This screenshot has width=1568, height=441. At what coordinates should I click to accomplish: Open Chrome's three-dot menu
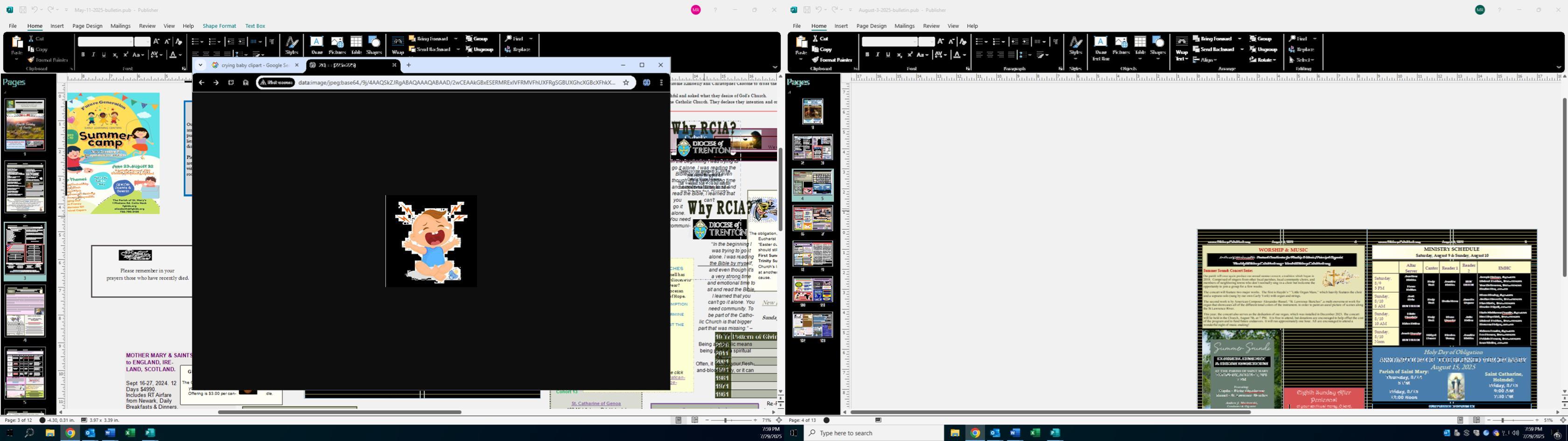661,83
